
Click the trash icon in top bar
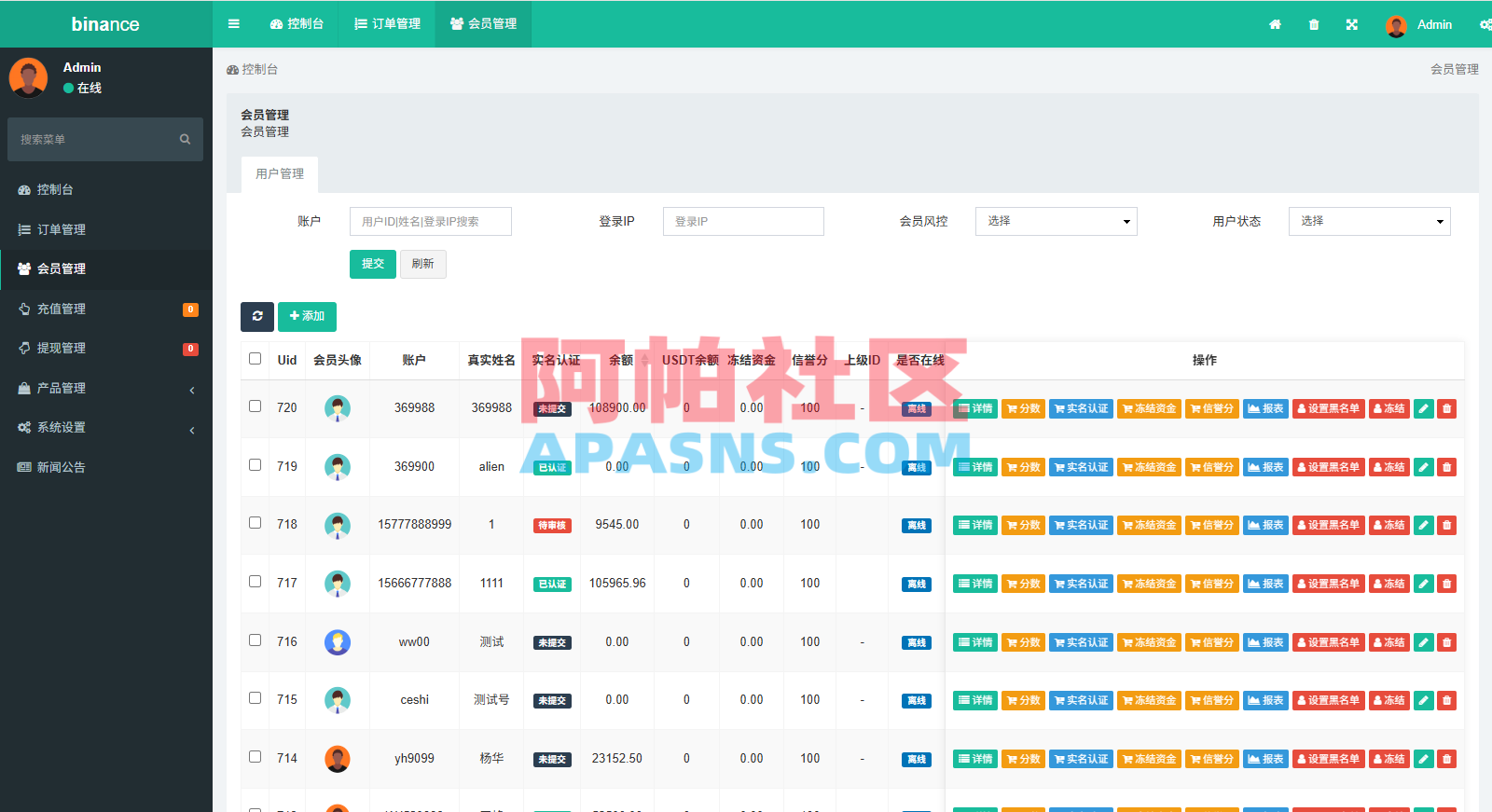click(x=1314, y=25)
